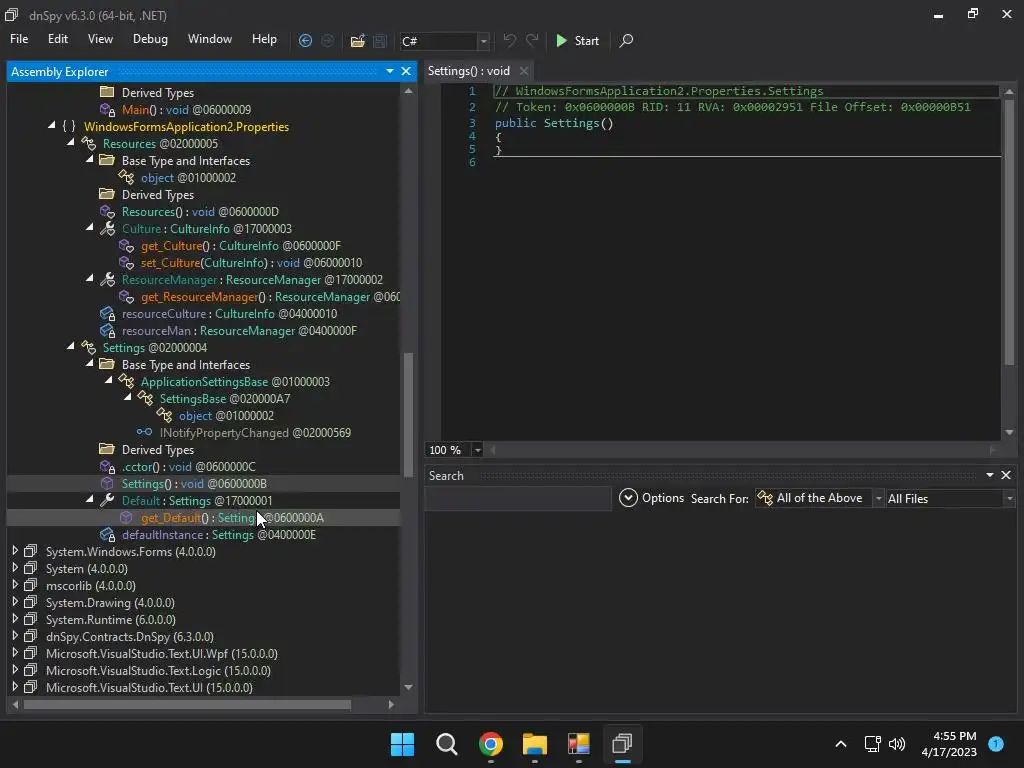Click the Resources class icon

click(x=88, y=144)
